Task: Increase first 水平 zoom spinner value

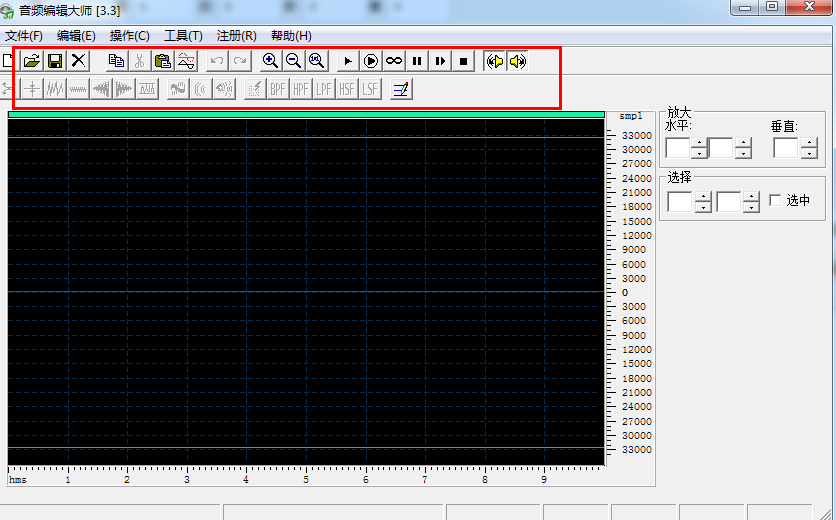Action: point(699,143)
